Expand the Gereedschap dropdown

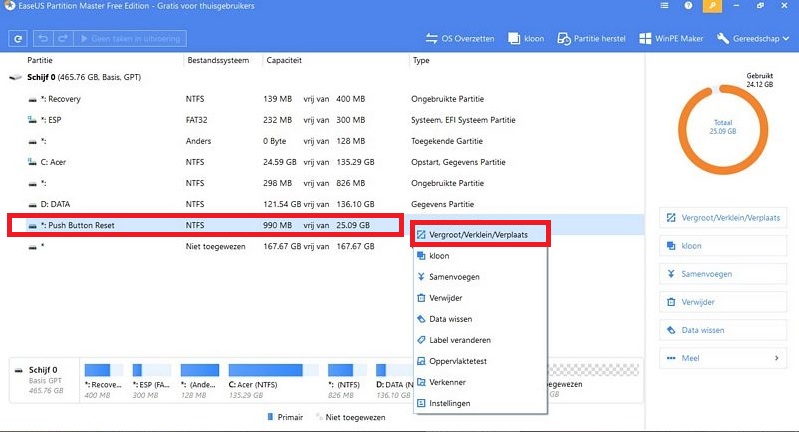point(753,39)
